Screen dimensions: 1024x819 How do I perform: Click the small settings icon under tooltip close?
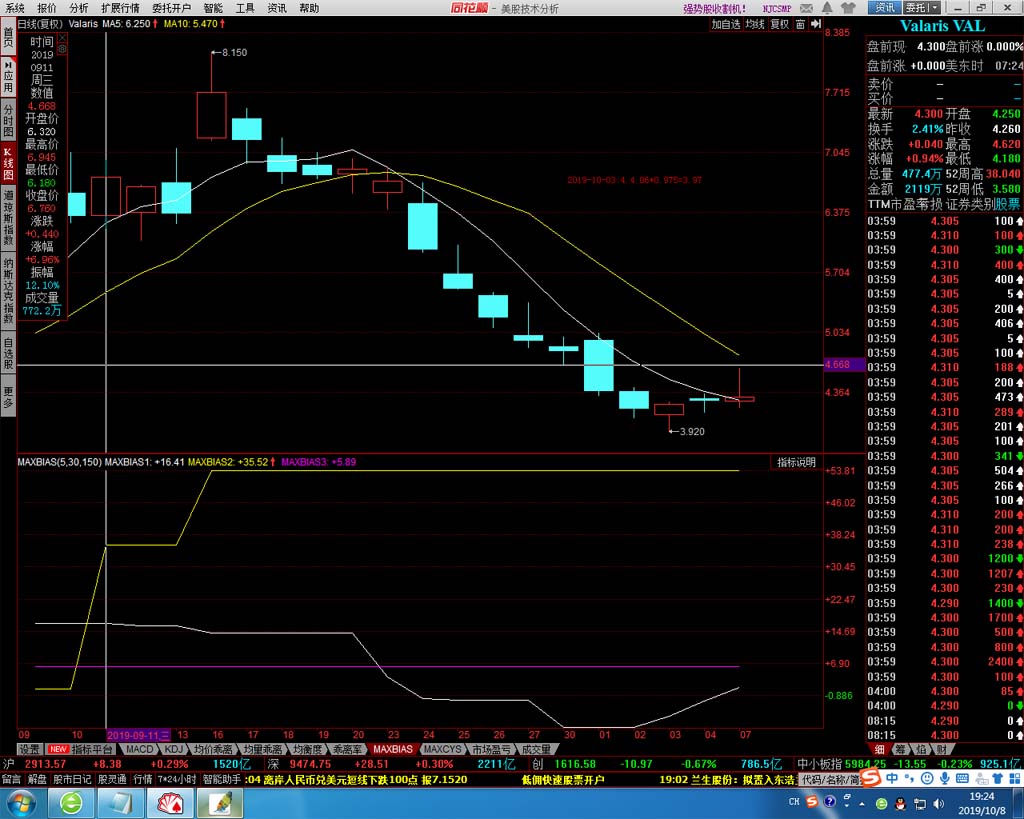62,49
